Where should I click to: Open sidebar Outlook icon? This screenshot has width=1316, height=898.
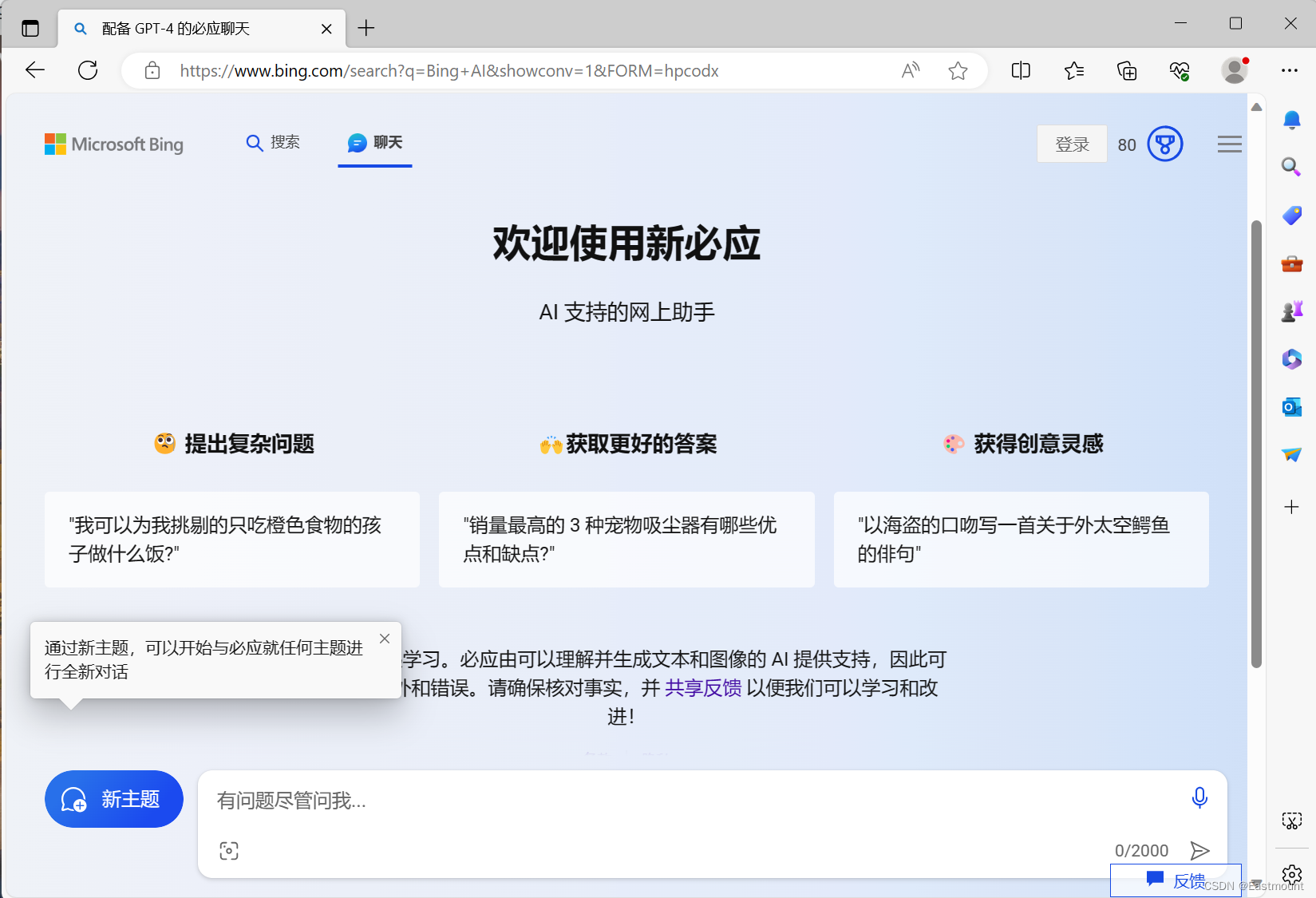tap(1291, 407)
